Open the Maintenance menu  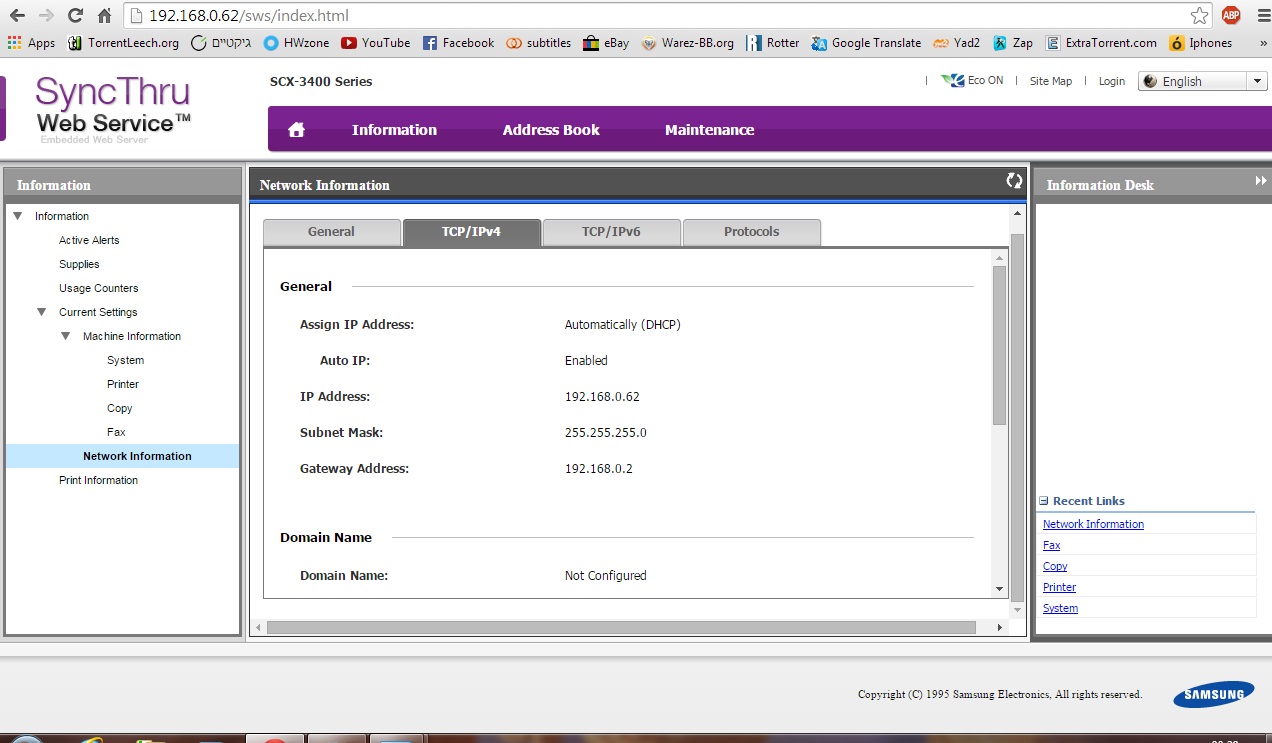click(x=709, y=130)
